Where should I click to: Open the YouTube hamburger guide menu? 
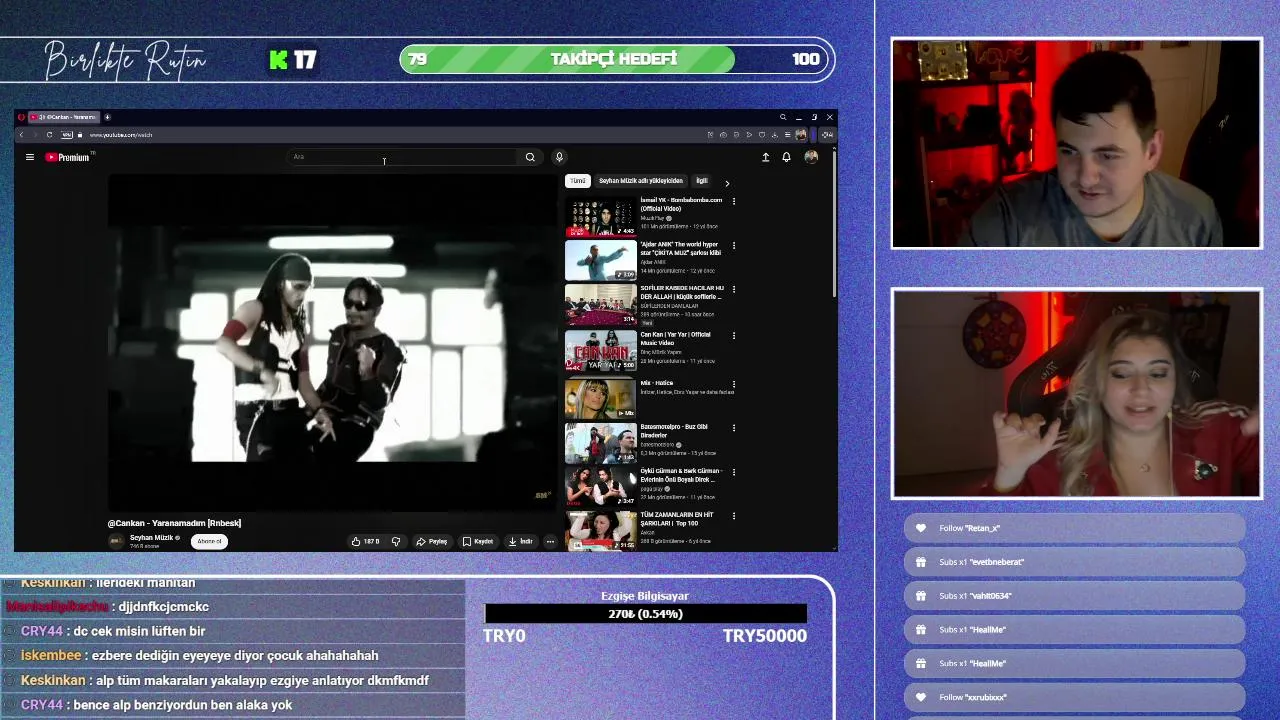30,157
